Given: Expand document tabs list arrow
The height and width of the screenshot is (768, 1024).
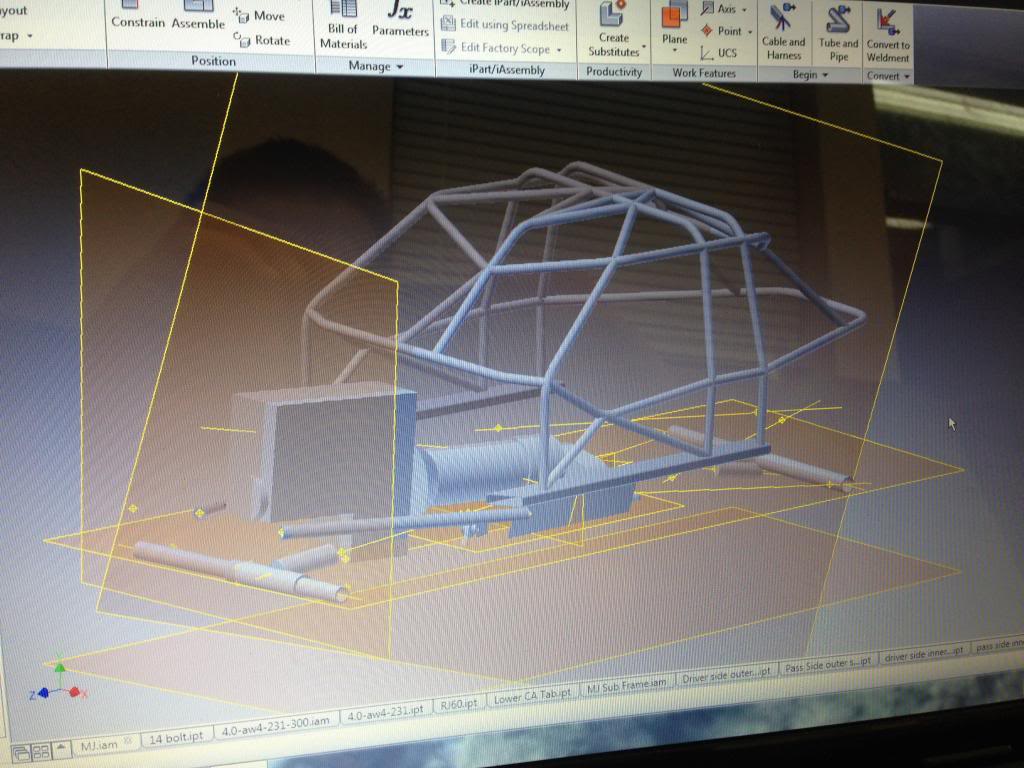Looking at the screenshot, I should (61, 748).
